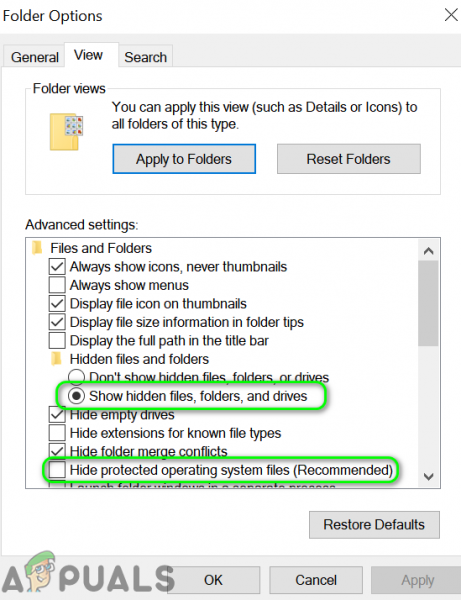Click the Folder views folder icon
Screen dimensions: 461x600
tap(66, 131)
